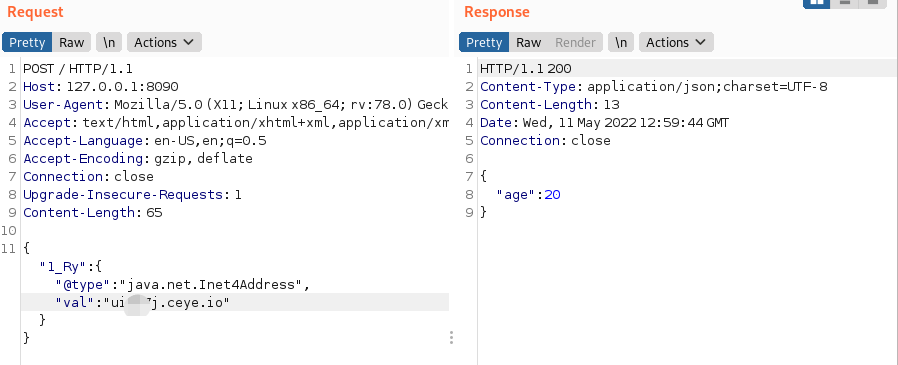Image resolution: width=898 pixels, height=365 pixels.
Task: Click the 'HTTP/1.1 200' status line
Action: pos(525,69)
